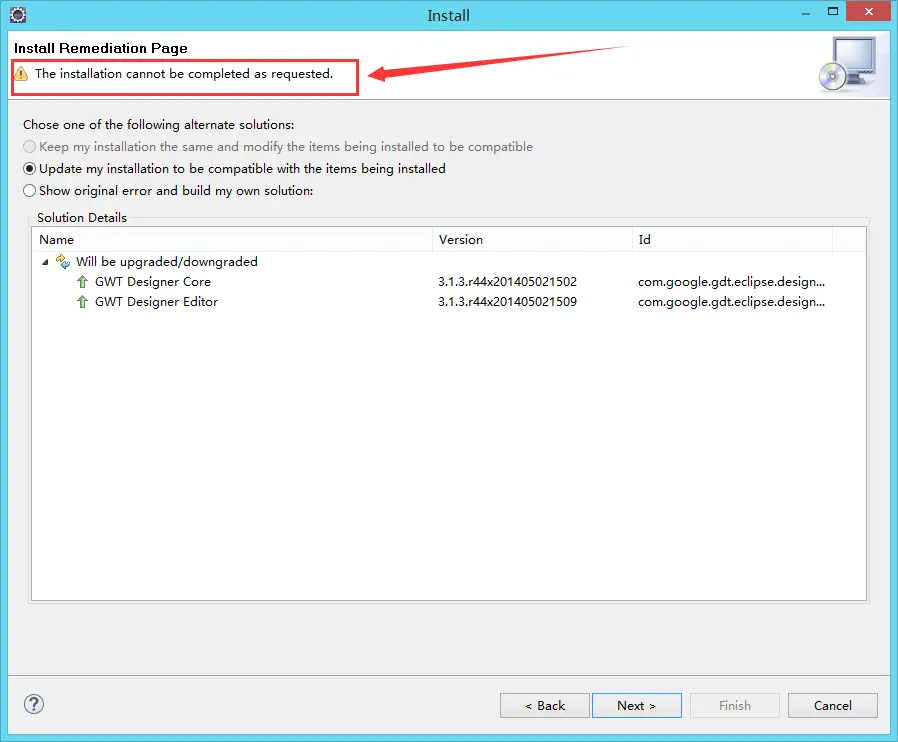The image size is (898, 742).
Task: Close the Install window
Action: (x=869, y=11)
